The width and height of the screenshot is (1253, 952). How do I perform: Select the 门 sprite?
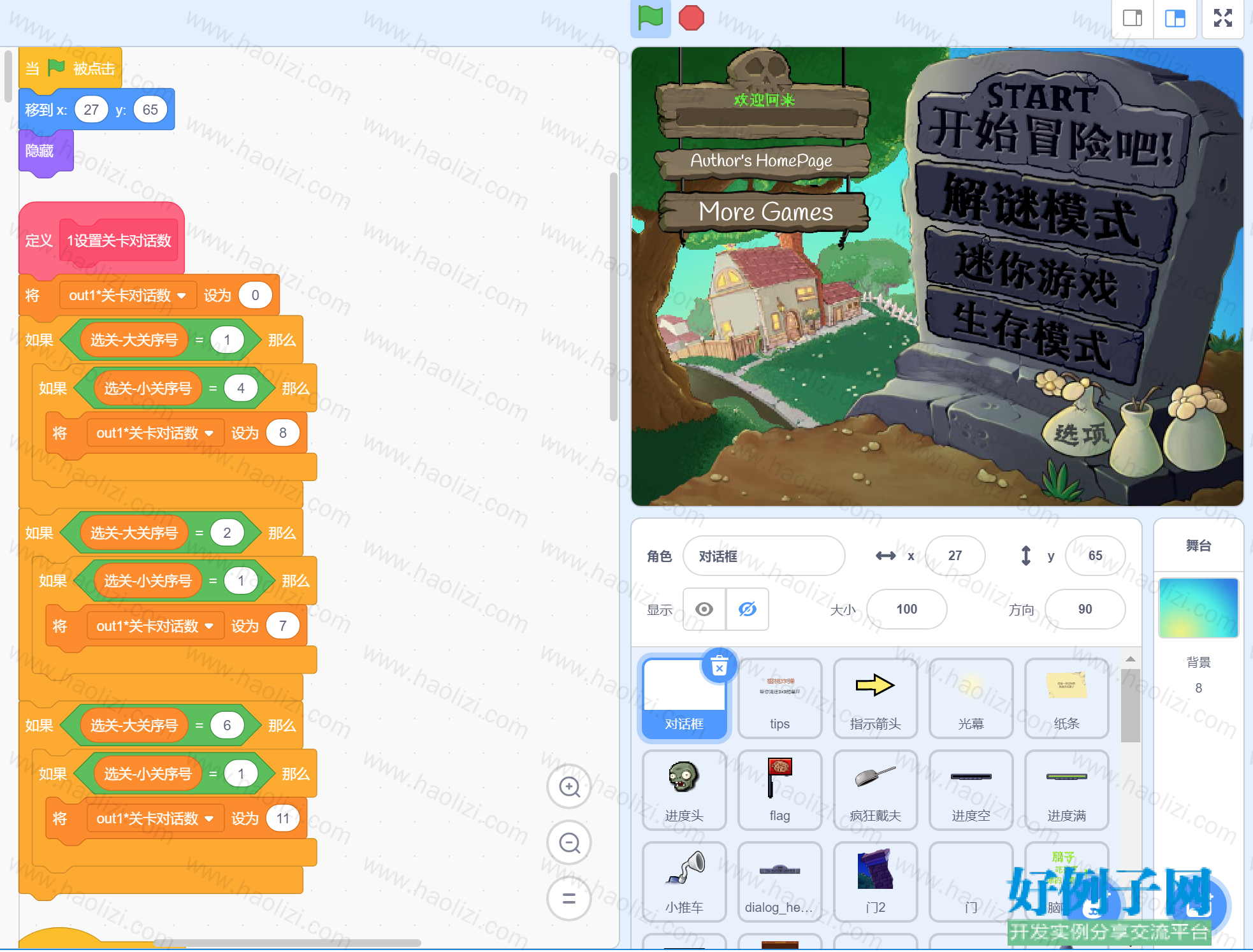click(x=971, y=883)
